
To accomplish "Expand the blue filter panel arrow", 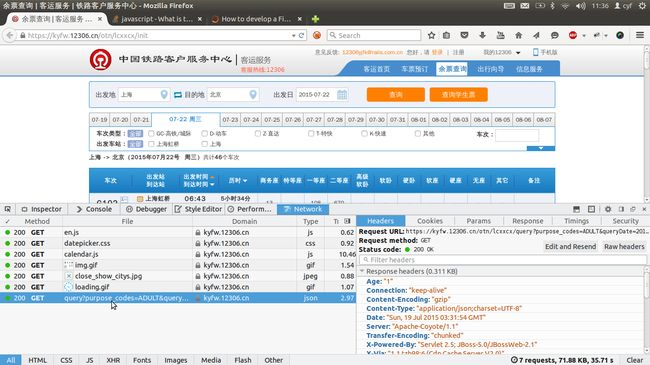I will tap(541, 148).
